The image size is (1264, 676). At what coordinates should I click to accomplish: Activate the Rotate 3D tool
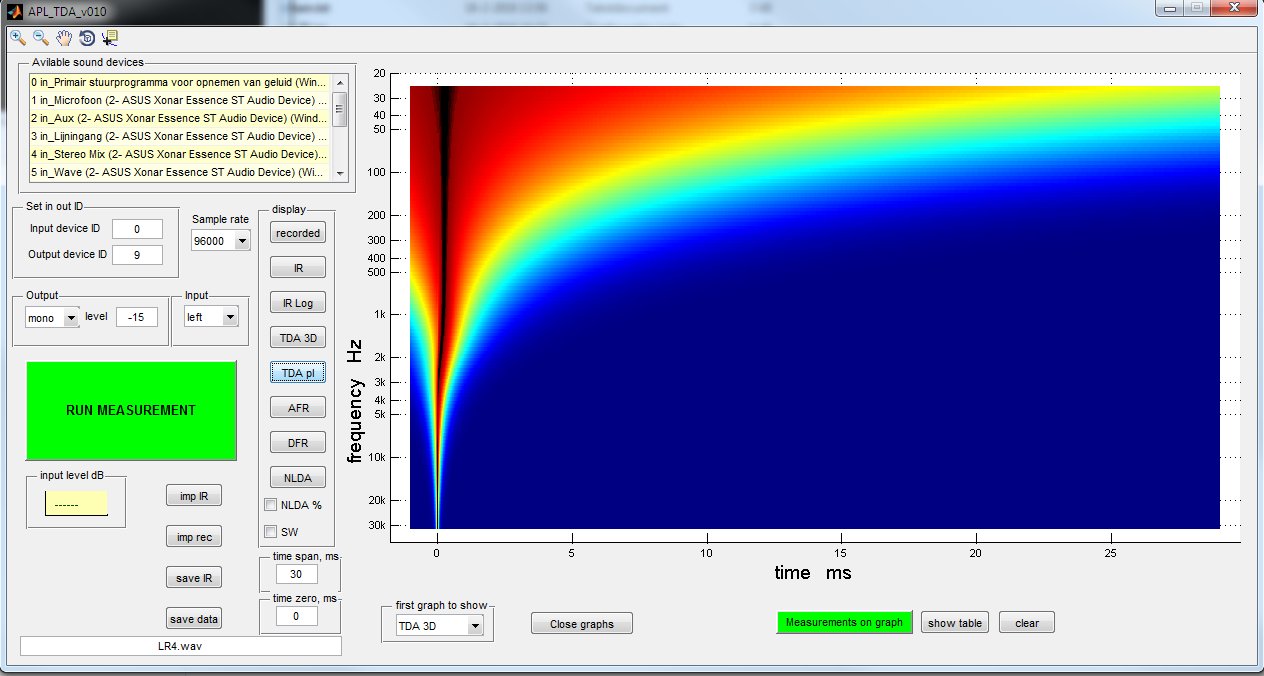pos(87,38)
